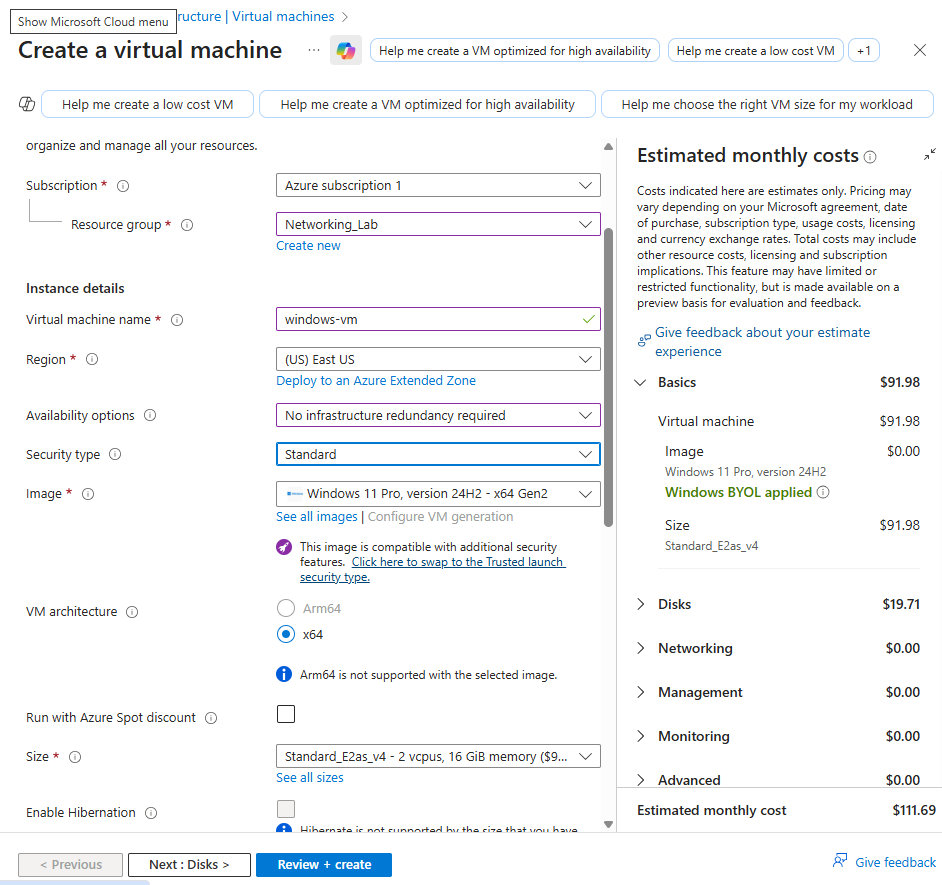Expand the Advanced cost section
Screen dimensions: 942x885
(x=640, y=780)
